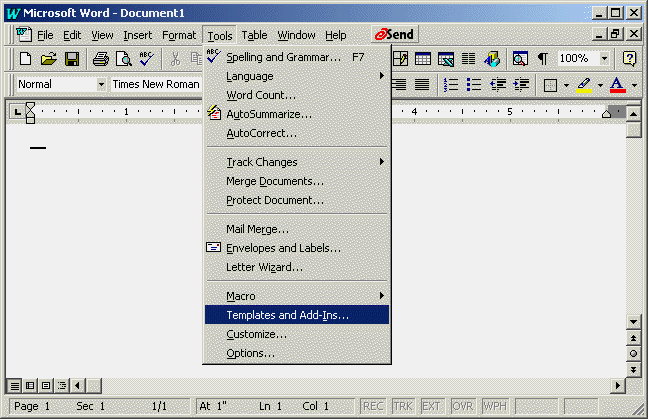Click the Show/Hide paragraph marks icon
This screenshot has height=419, width=648.
(x=542, y=59)
